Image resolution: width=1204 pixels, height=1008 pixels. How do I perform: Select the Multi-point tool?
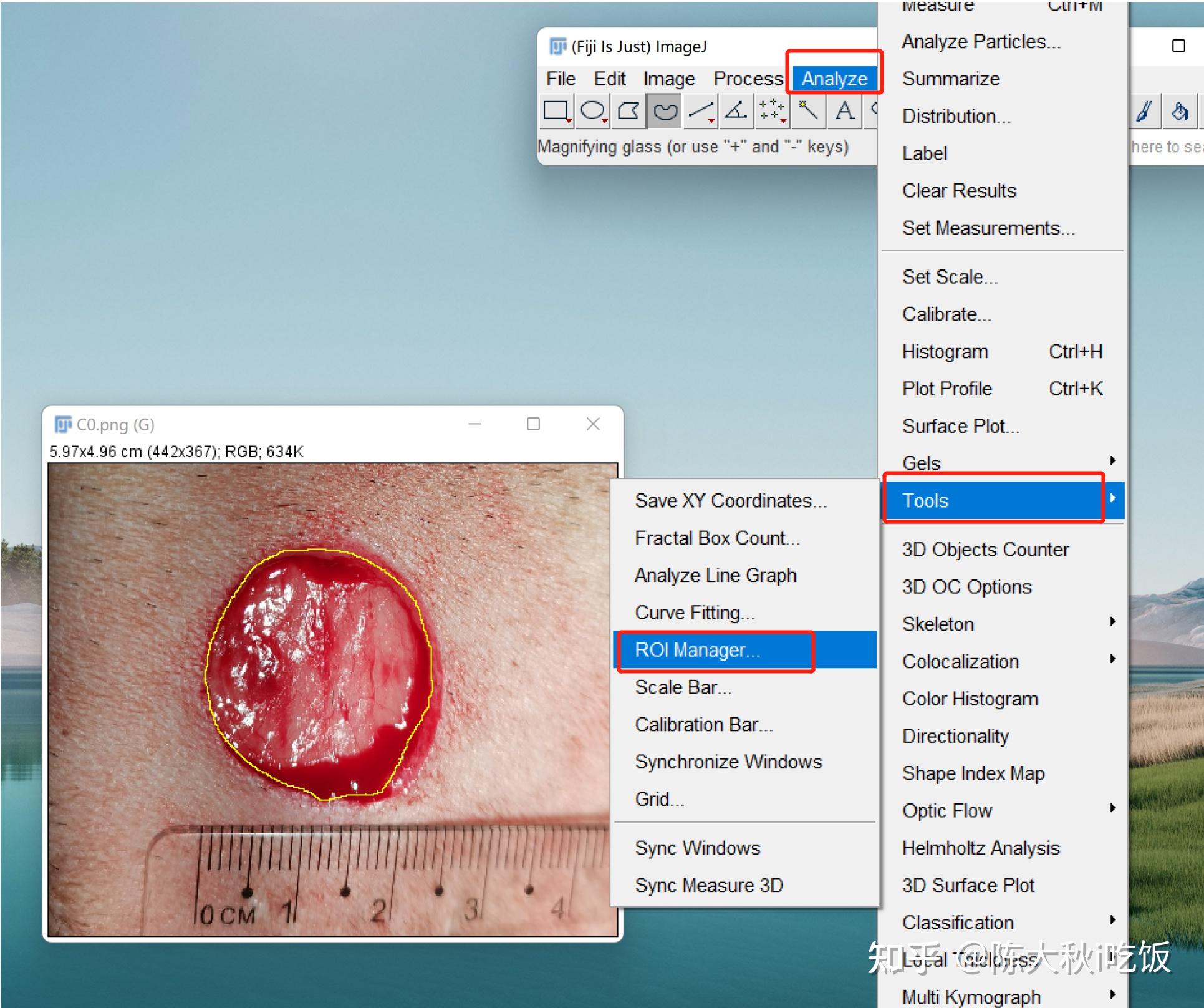[x=773, y=112]
